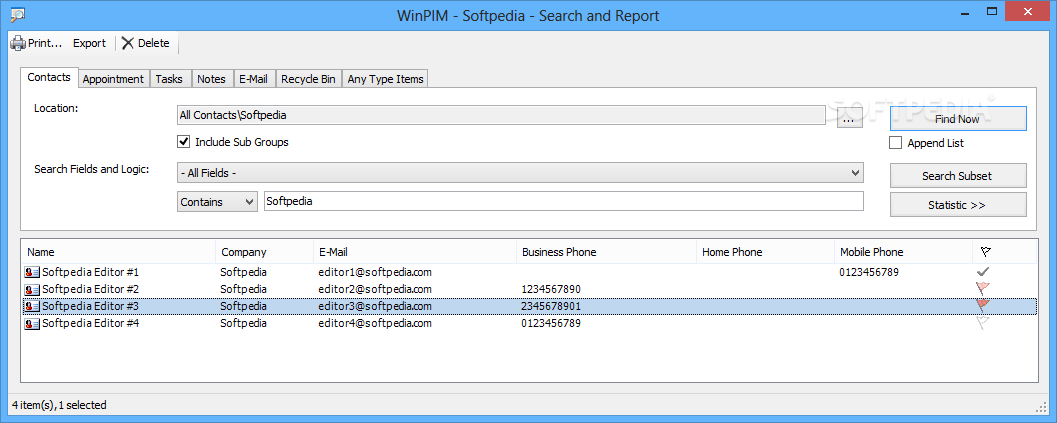The image size is (1057, 423).
Task: Sort by the Name column header
Action: [x=119, y=252]
